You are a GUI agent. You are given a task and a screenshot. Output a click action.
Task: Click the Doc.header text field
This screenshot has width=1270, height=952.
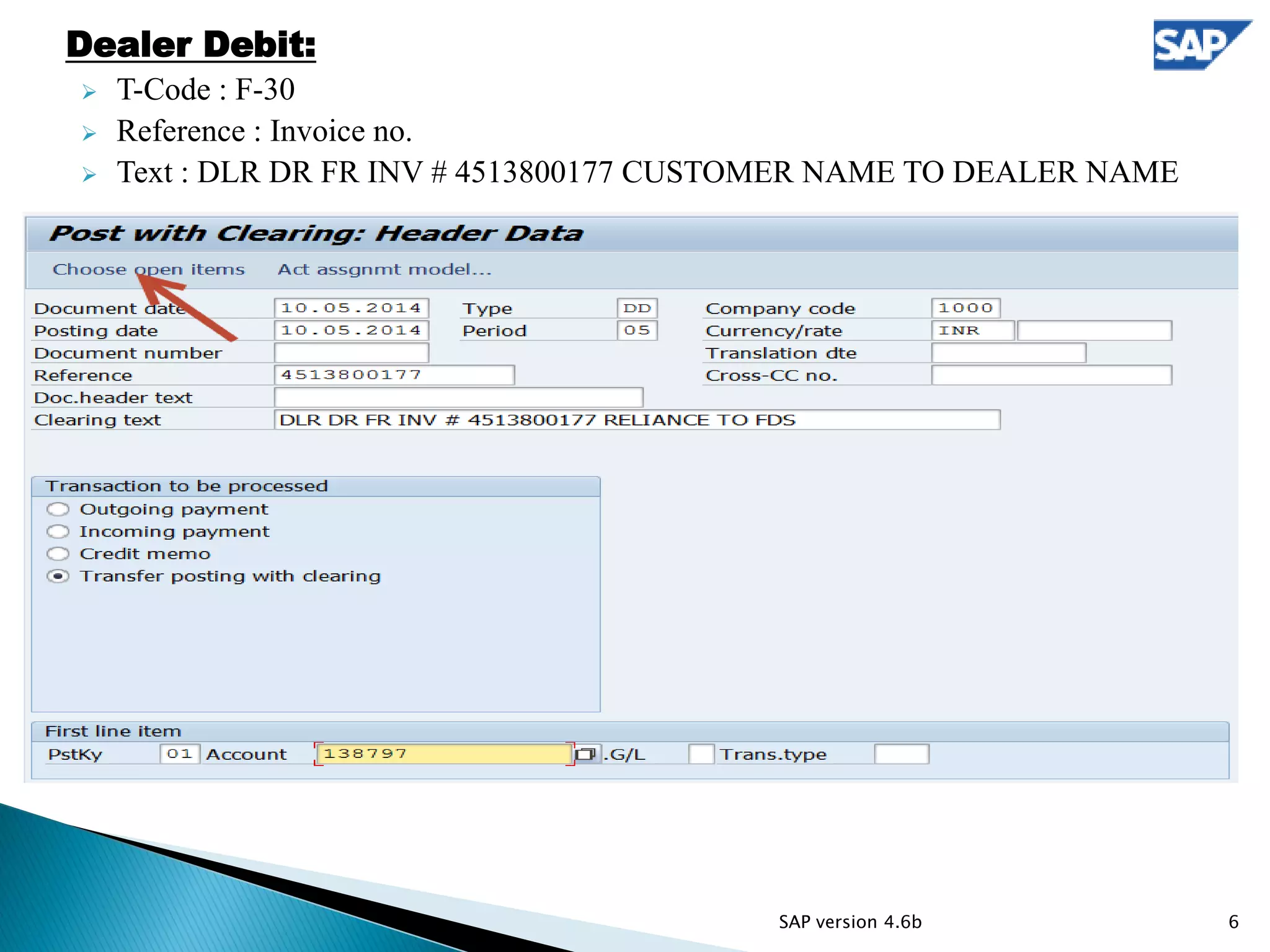tap(459, 397)
